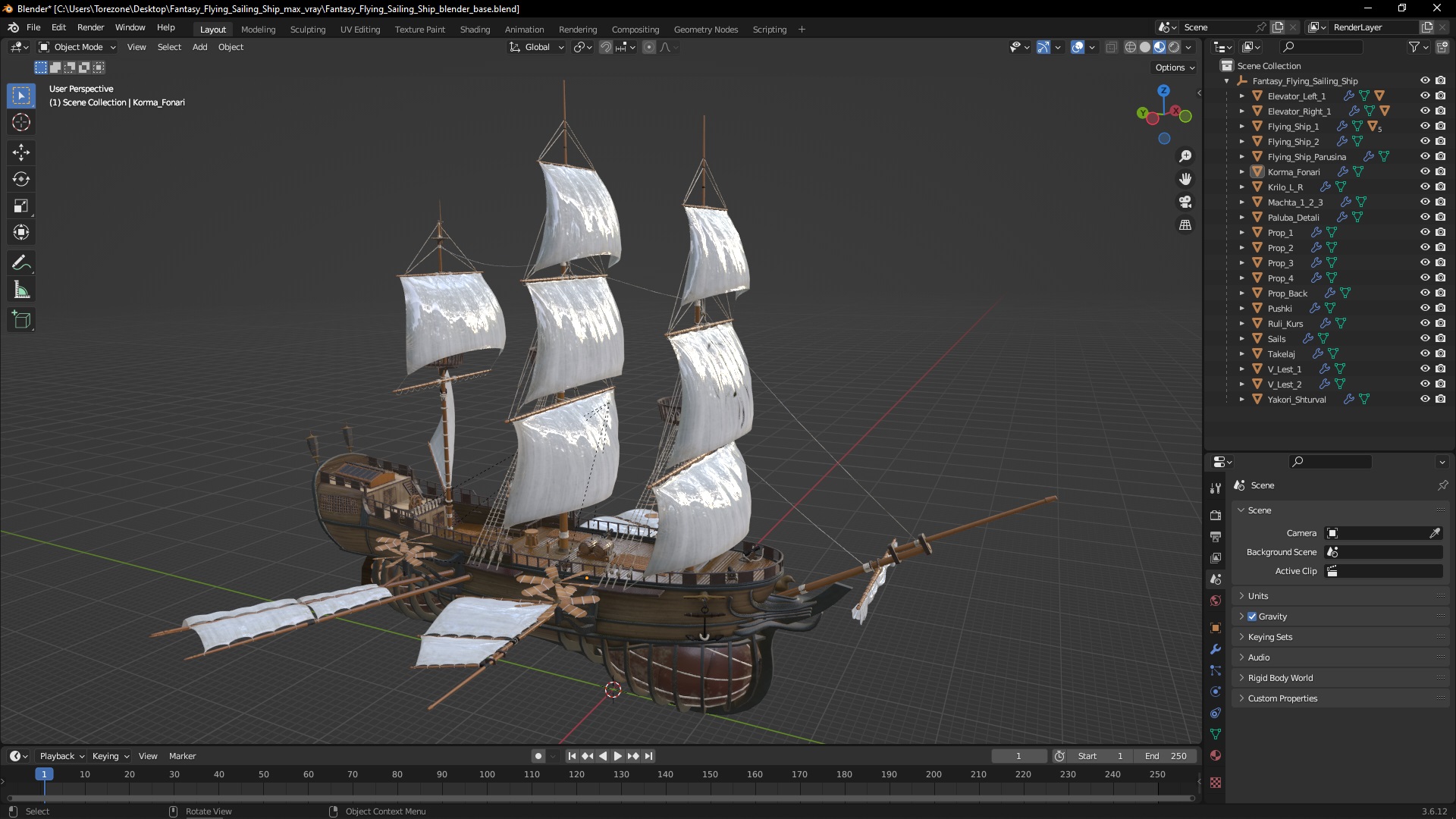Viewport: 1456px width, 819px height.
Task: Select the Cursor tool in toolbar
Action: [x=21, y=122]
